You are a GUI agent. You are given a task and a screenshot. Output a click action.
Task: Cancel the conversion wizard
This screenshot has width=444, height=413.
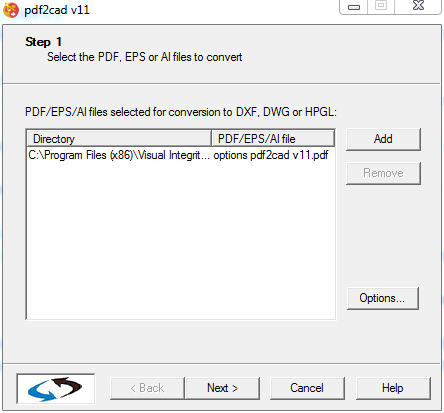pos(307,388)
